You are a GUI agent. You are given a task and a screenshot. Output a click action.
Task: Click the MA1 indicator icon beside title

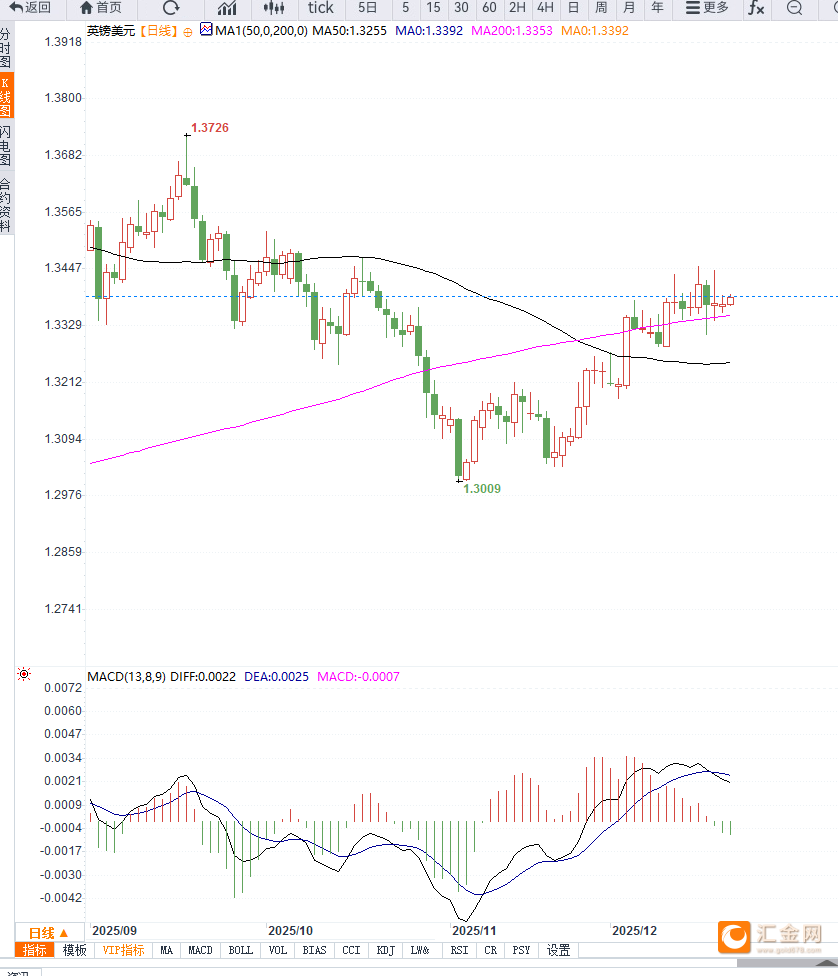pos(206,30)
